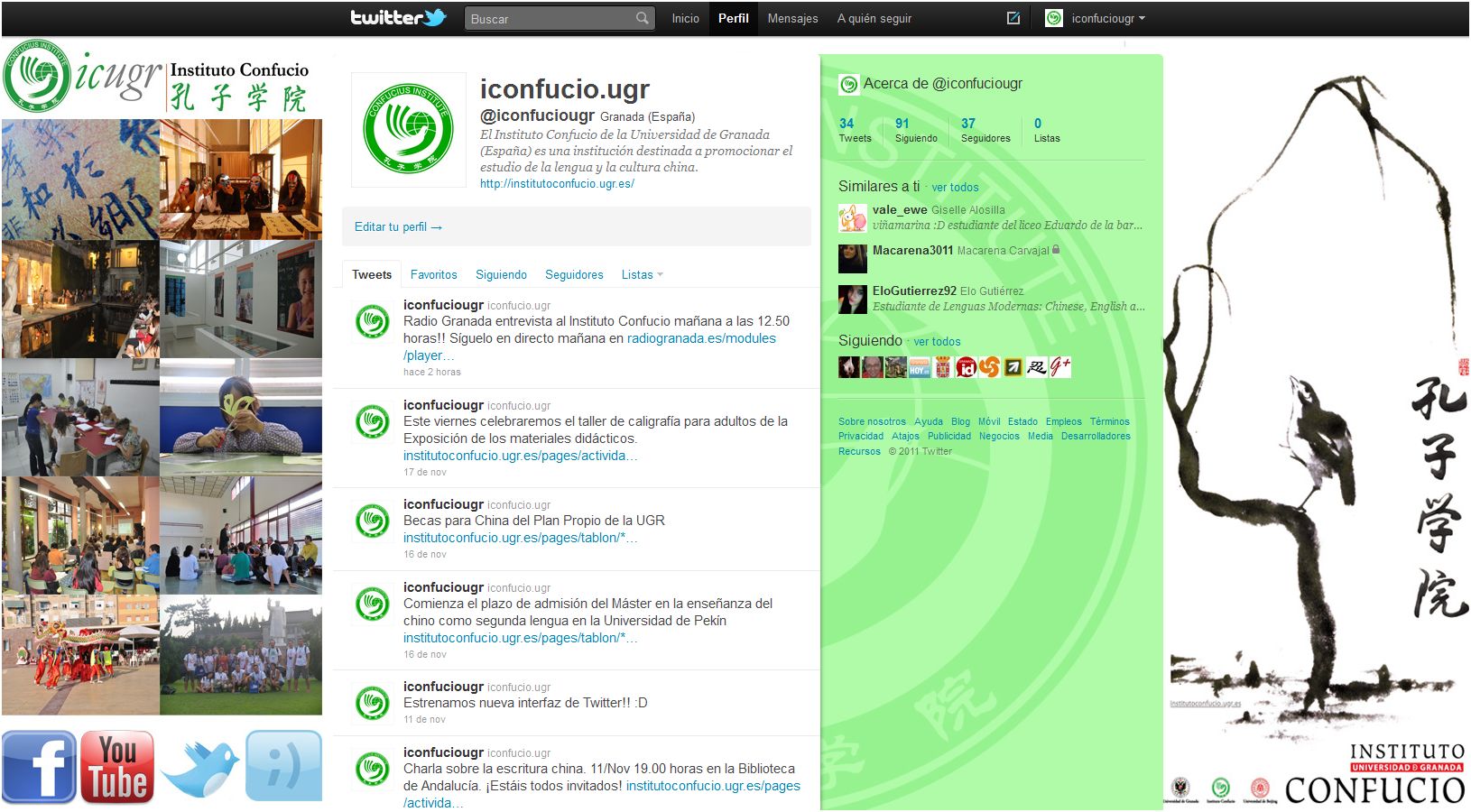Click the red 'id' avatar in Siguiendo
This screenshot has height=812, width=1471.
point(966,367)
